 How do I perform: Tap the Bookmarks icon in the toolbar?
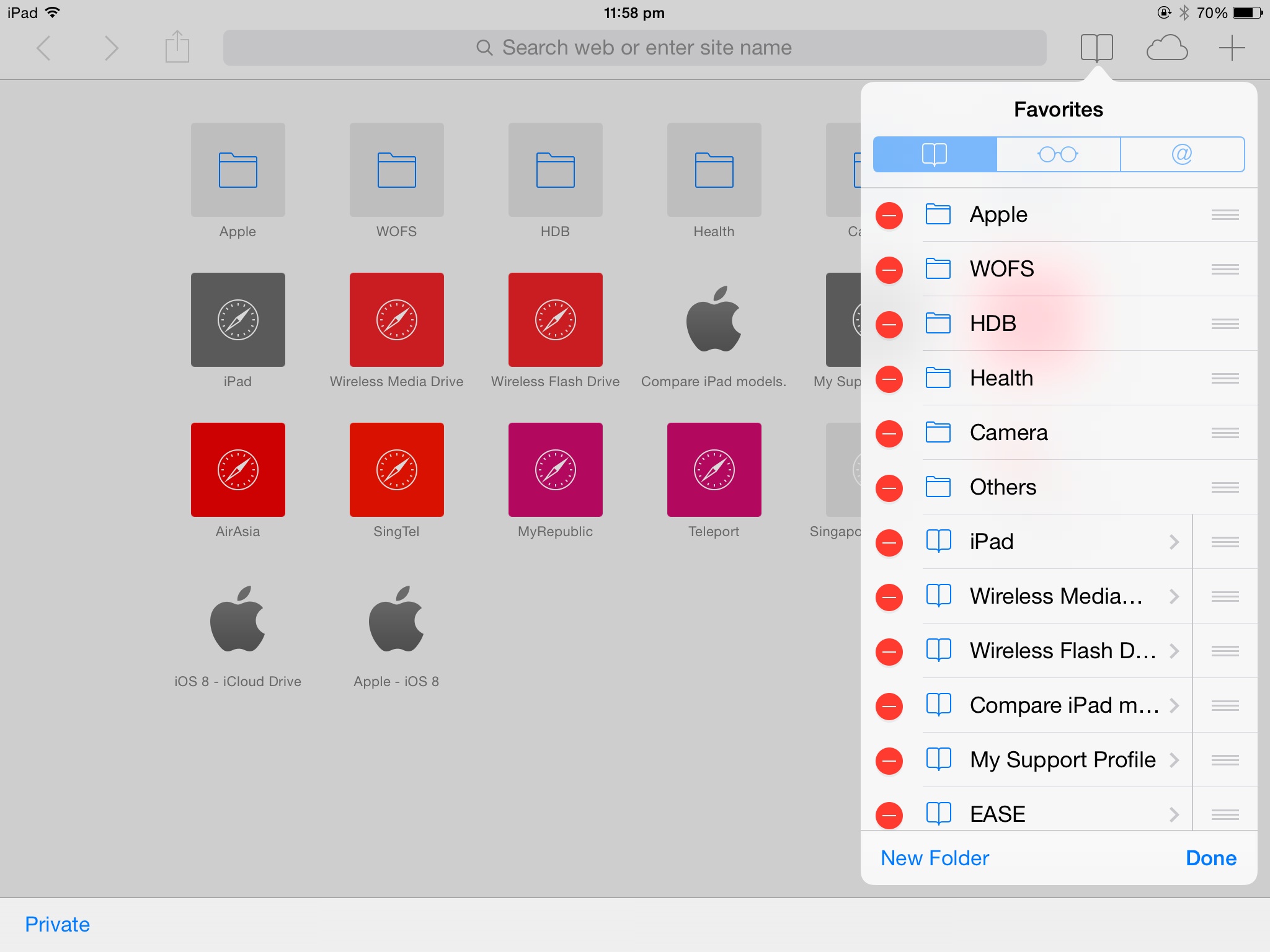pyautogui.click(x=1097, y=47)
